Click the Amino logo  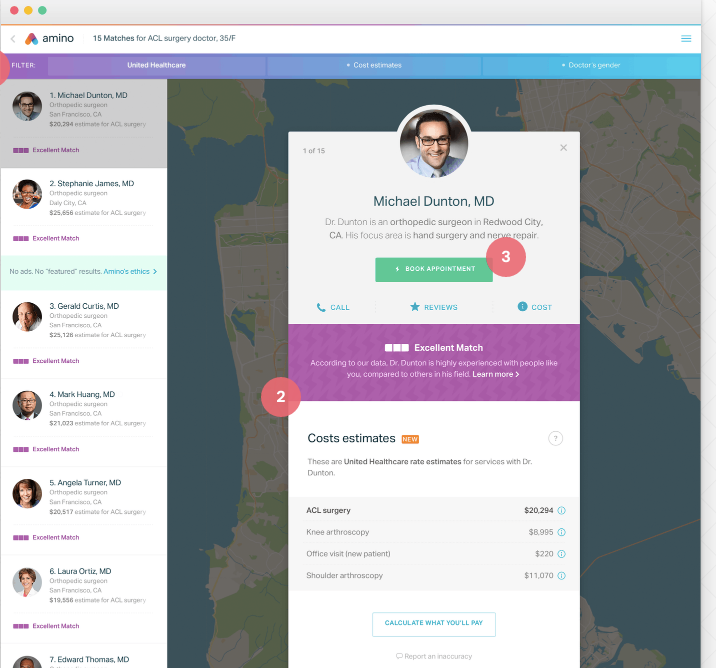click(49, 39)
